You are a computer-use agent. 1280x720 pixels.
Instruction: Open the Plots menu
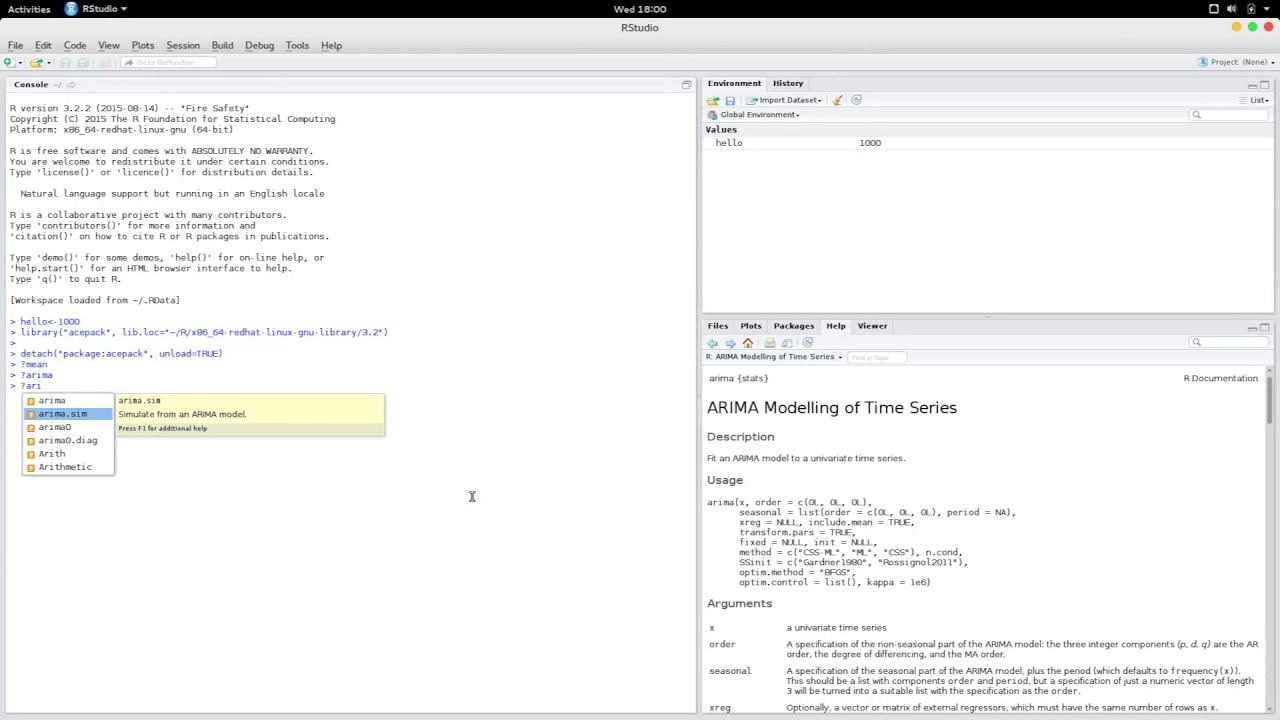[143, 45]
